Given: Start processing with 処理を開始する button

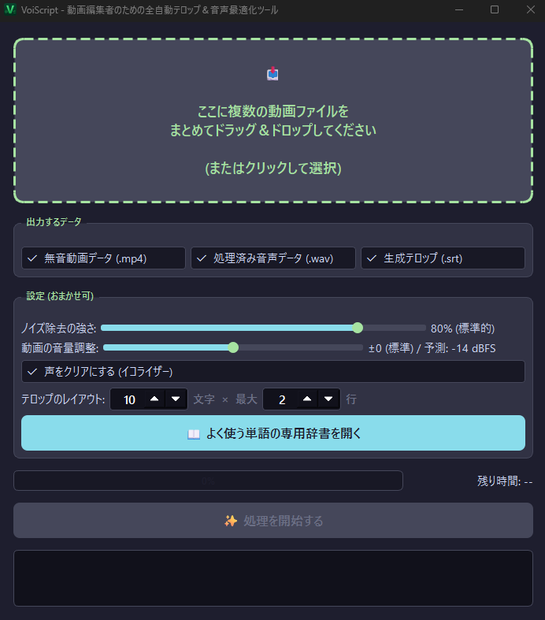Looking at the screenshot, I should click(x=273, y=520).
